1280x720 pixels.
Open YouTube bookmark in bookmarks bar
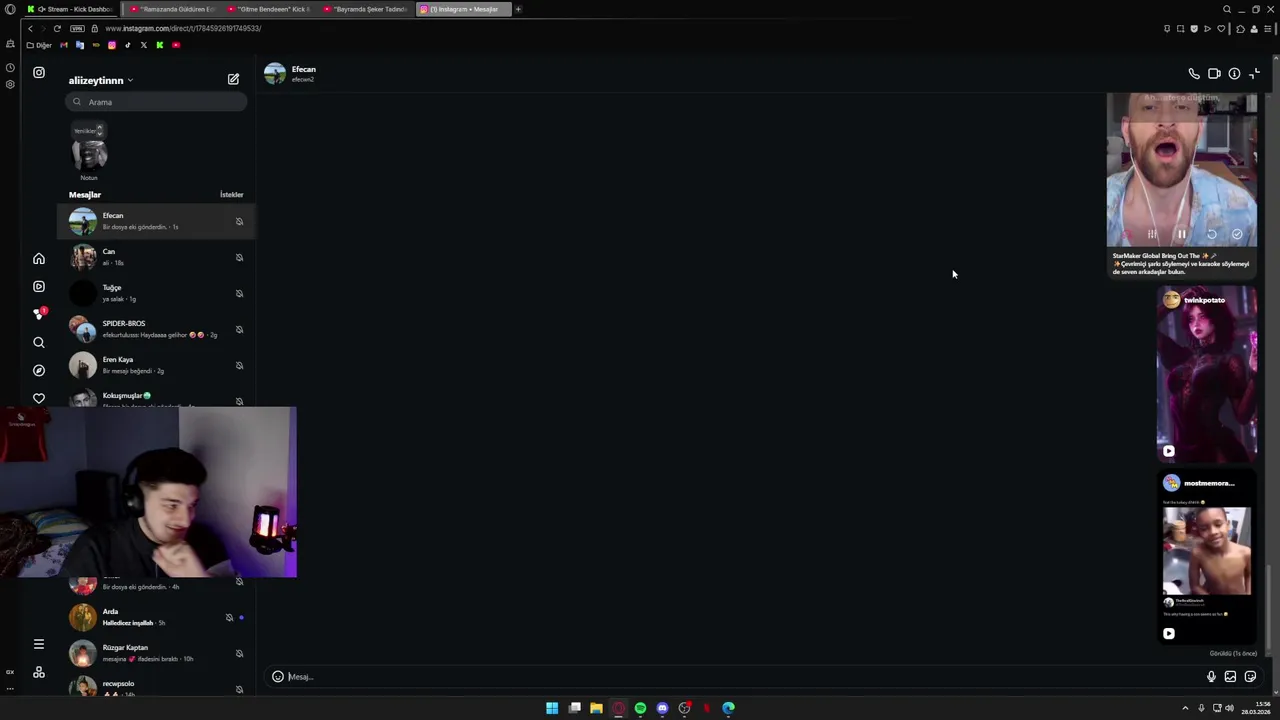(176, 45)
